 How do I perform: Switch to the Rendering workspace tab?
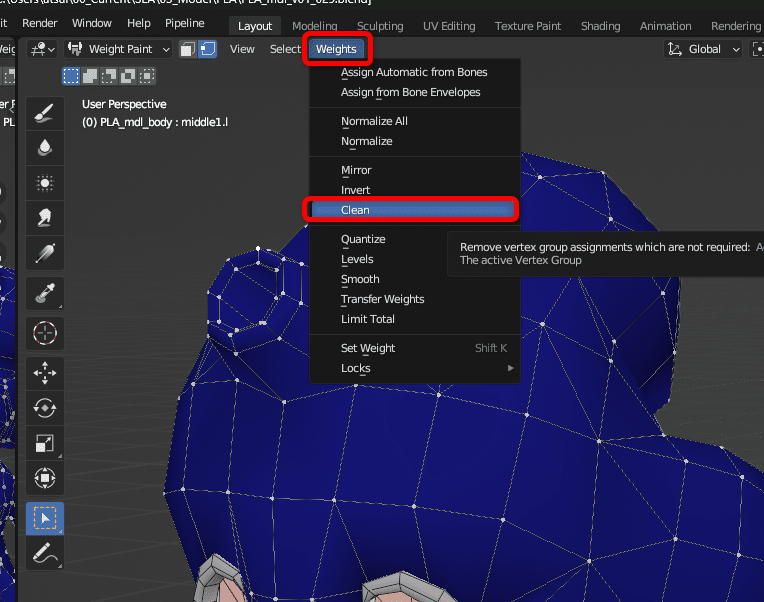tap(736, 26)
